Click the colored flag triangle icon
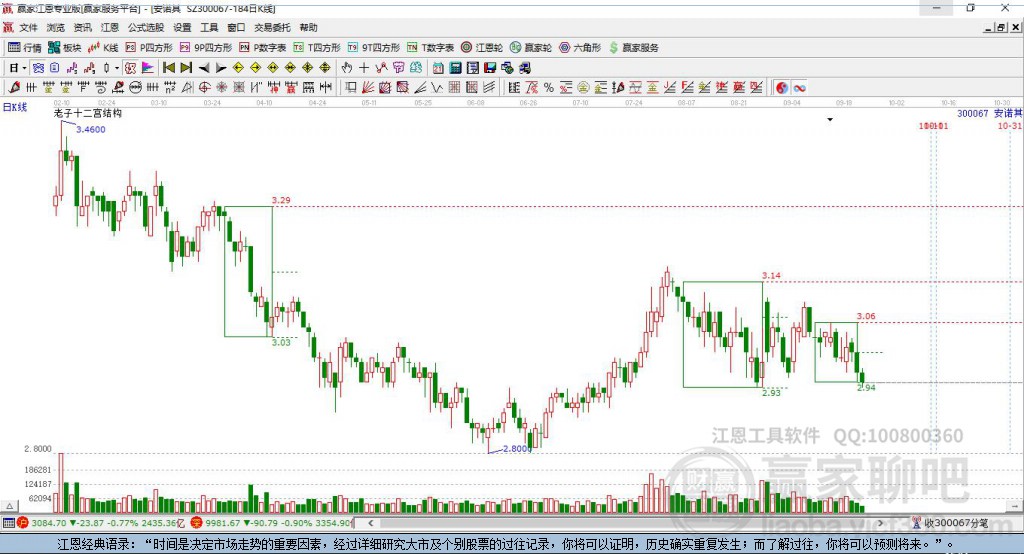 click(148, 67)
